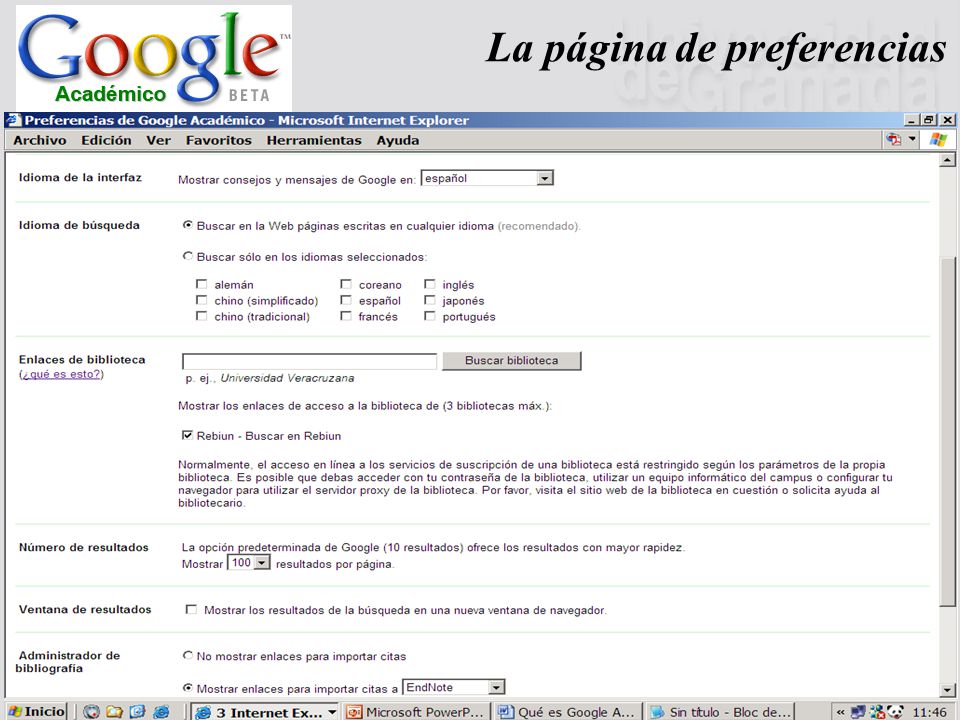Open the Herramientas menu
The image size is (960, 720).
(x=314, y=140)
